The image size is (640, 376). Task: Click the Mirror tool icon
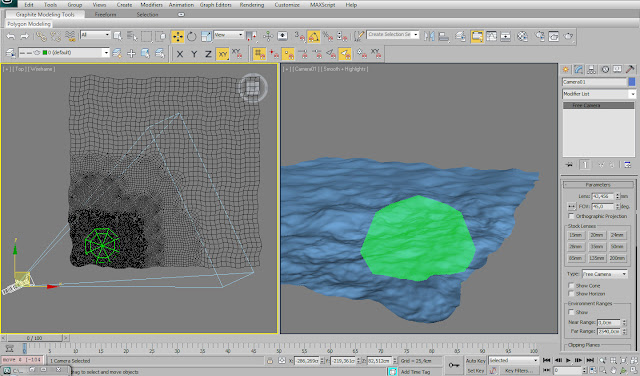(x=429, y=36)
